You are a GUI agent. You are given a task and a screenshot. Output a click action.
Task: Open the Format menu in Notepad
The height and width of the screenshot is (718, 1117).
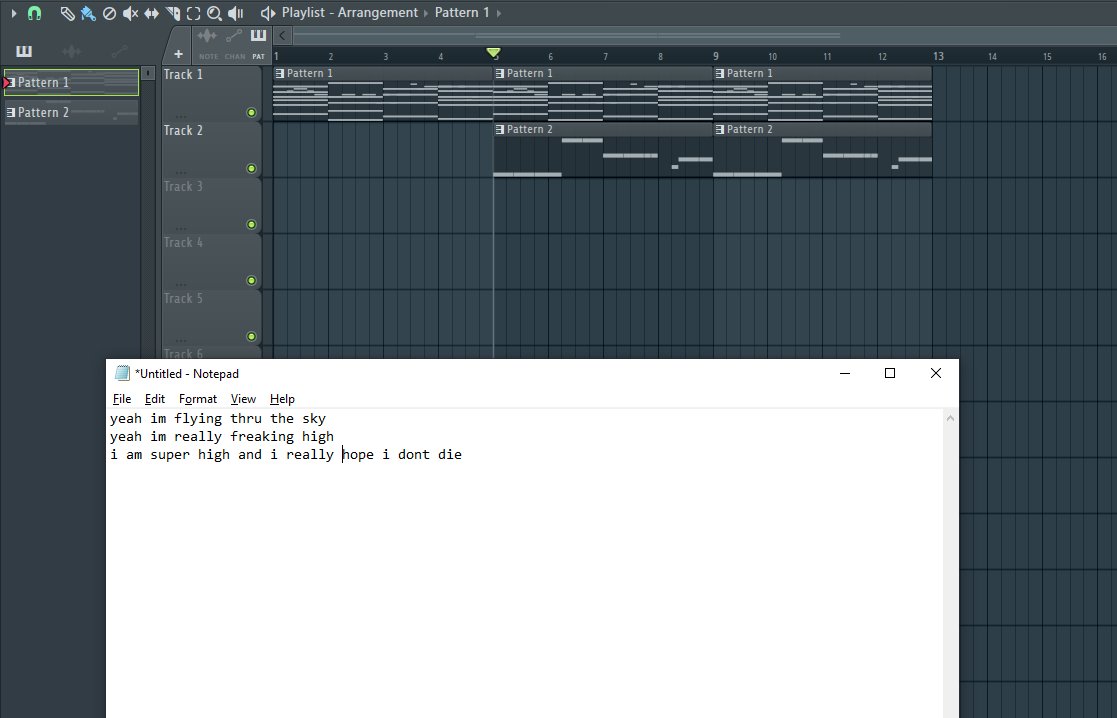[197, 398]
